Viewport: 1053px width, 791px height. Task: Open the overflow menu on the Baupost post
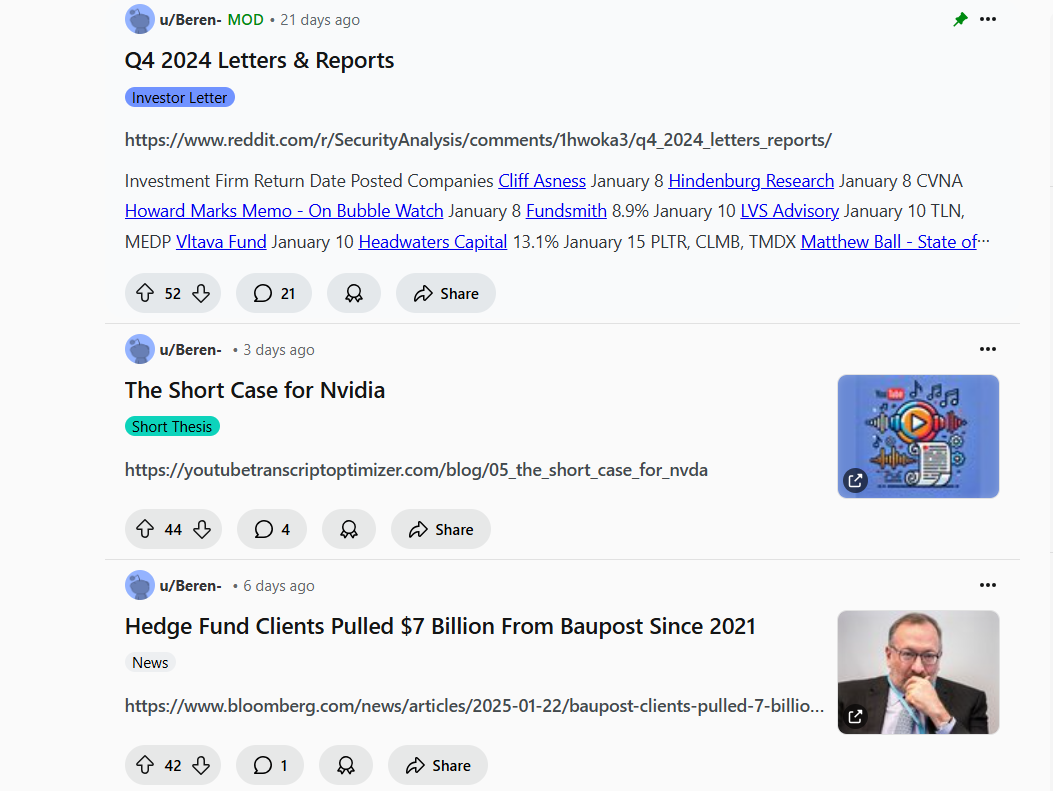pos(988,585)
